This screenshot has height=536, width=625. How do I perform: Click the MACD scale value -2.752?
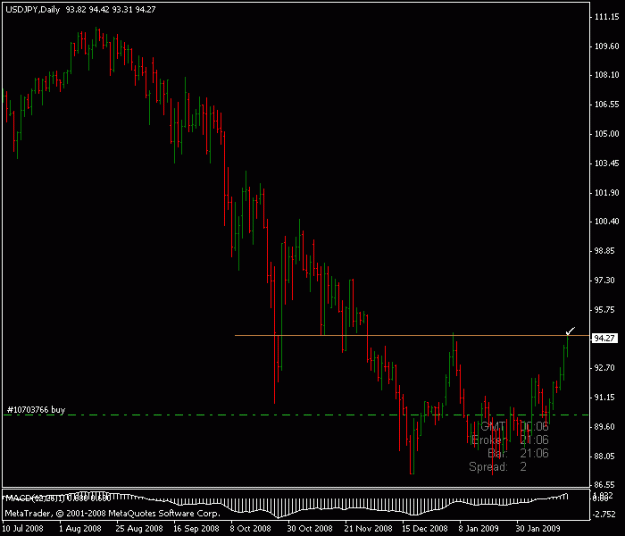pyautogui.click(x=605, y=514)
